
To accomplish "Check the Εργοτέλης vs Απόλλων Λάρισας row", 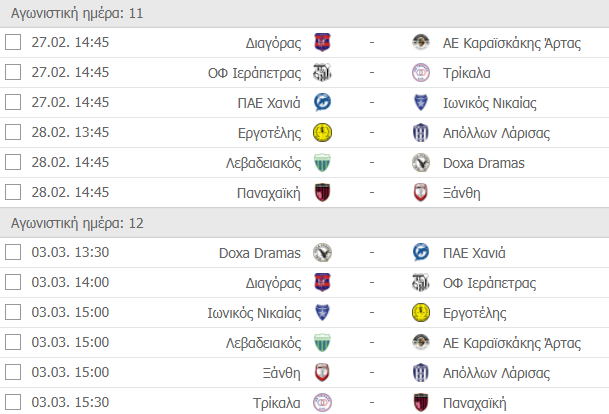I will [13, 133].
